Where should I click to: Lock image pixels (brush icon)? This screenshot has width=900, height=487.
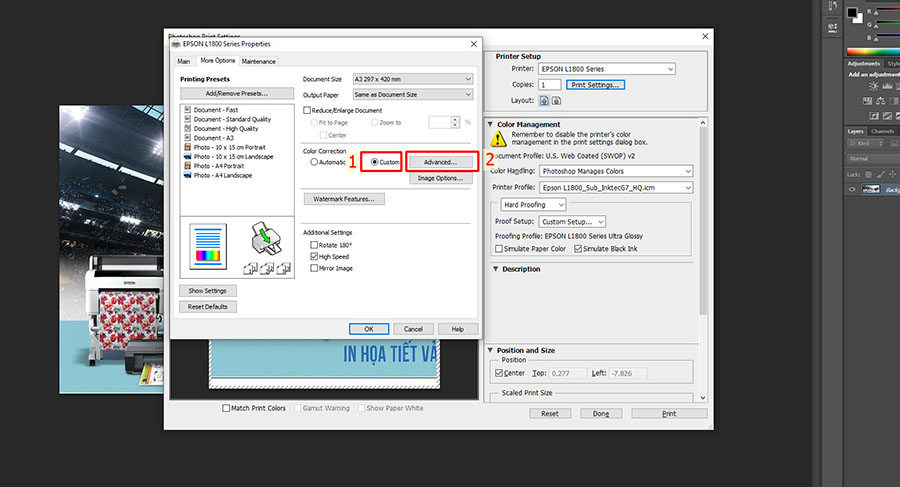880,174
